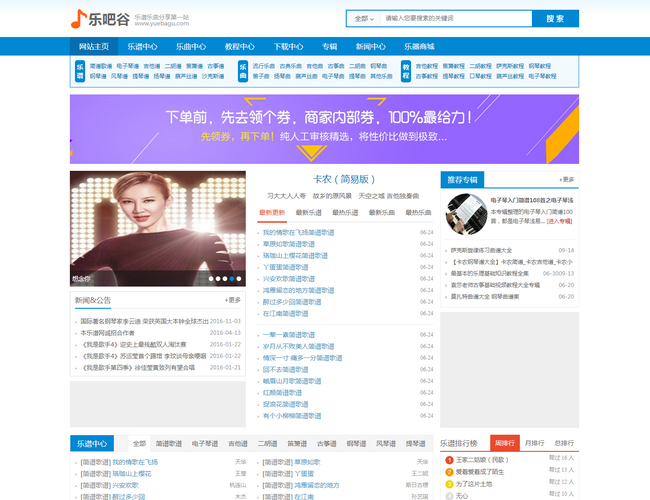Click rank 3 yellow number badge
This screenshot has height=500, width=650.
(449, 484)
